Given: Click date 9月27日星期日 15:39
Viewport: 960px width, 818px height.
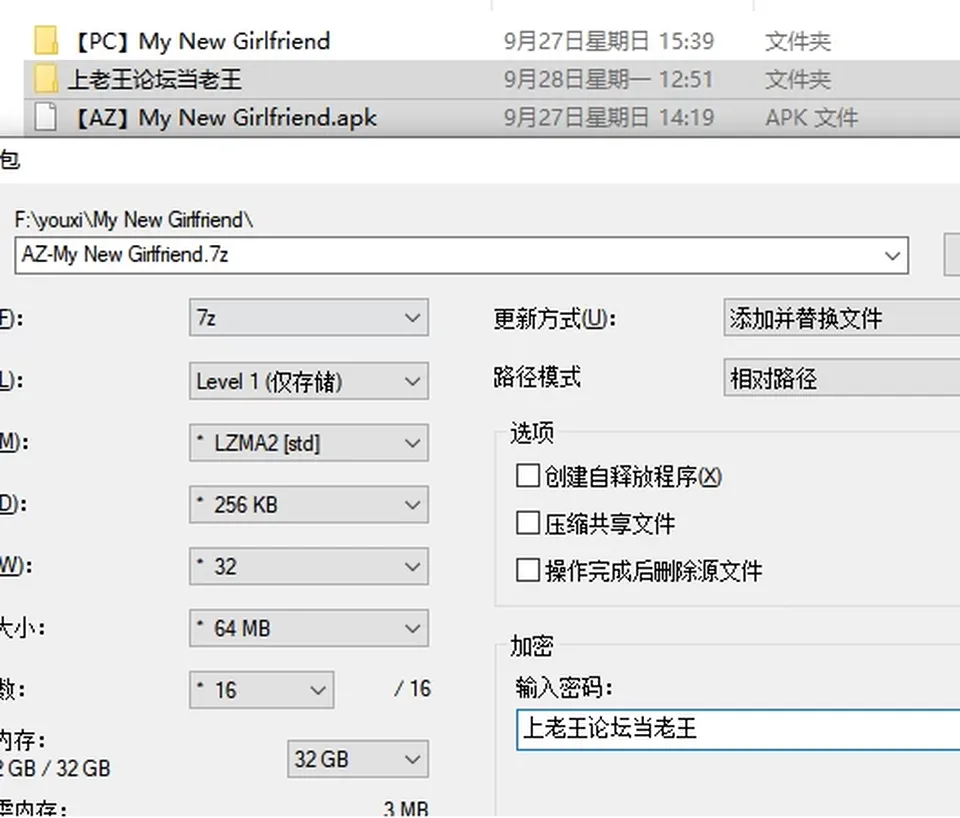Looking at the screenshot, I should coord(609,41).
